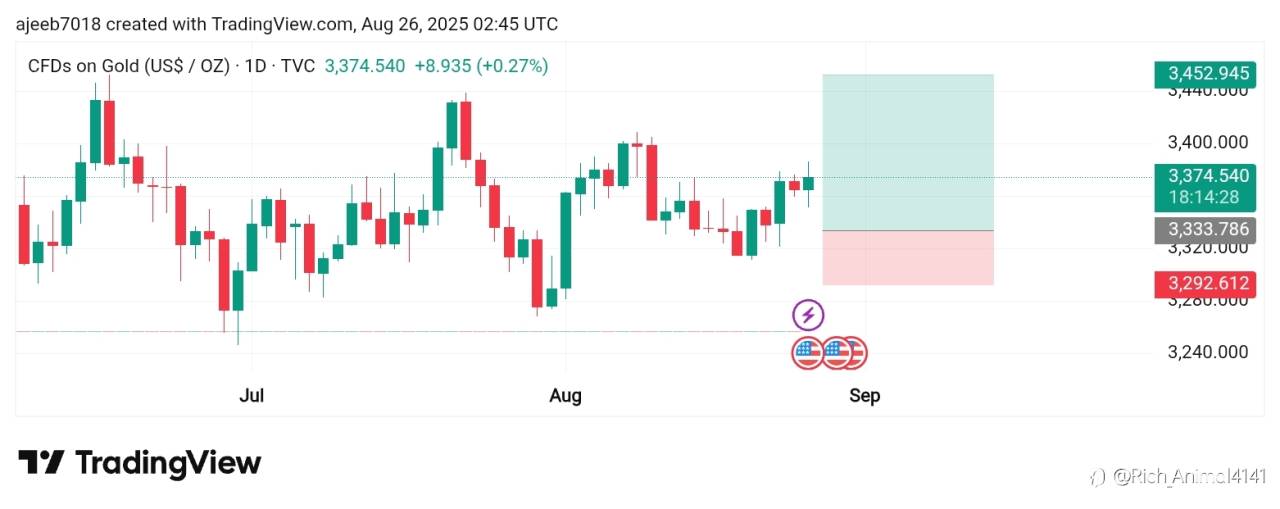Select the green 3,452.945 target price label
The image size is (1280, 509).
1203,73
